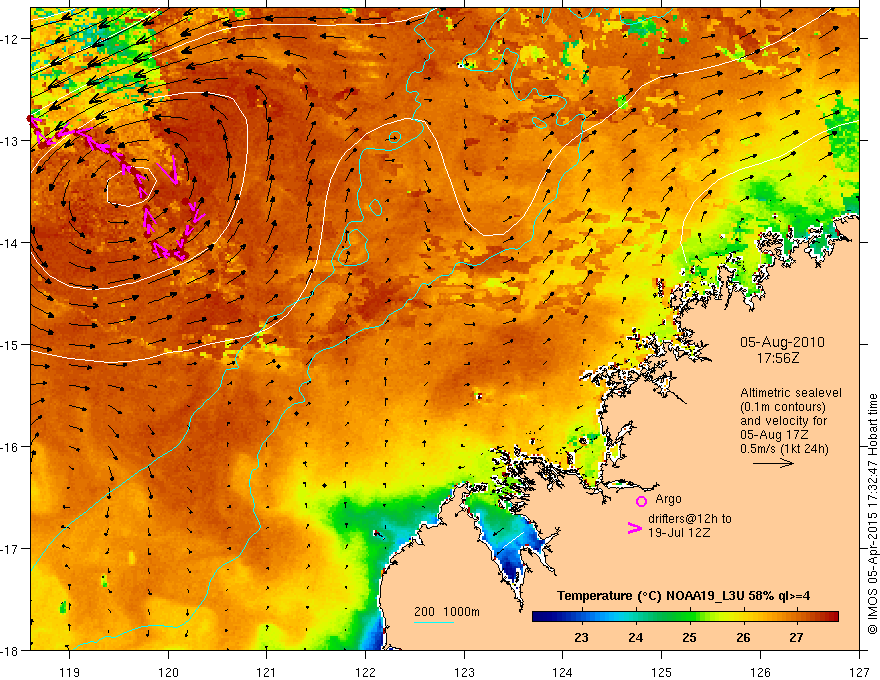Click the "and velocity for" text
This screenshot has width=880, height=680.
click(783, 421)
